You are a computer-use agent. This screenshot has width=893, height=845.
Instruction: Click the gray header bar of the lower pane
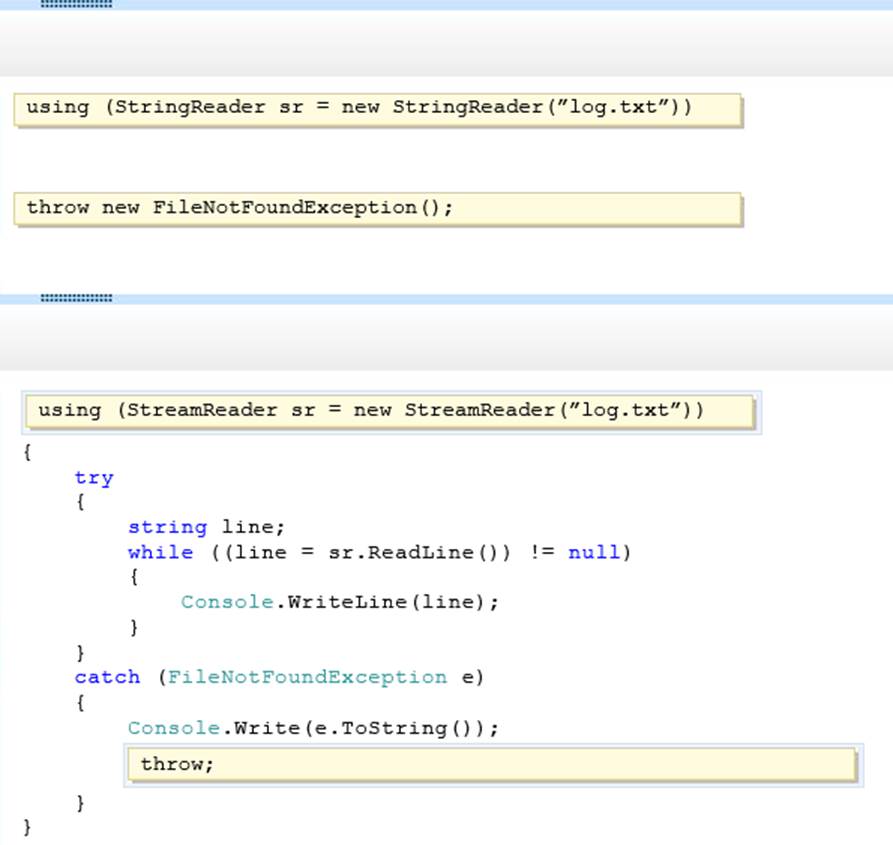(x=446, y=338)
